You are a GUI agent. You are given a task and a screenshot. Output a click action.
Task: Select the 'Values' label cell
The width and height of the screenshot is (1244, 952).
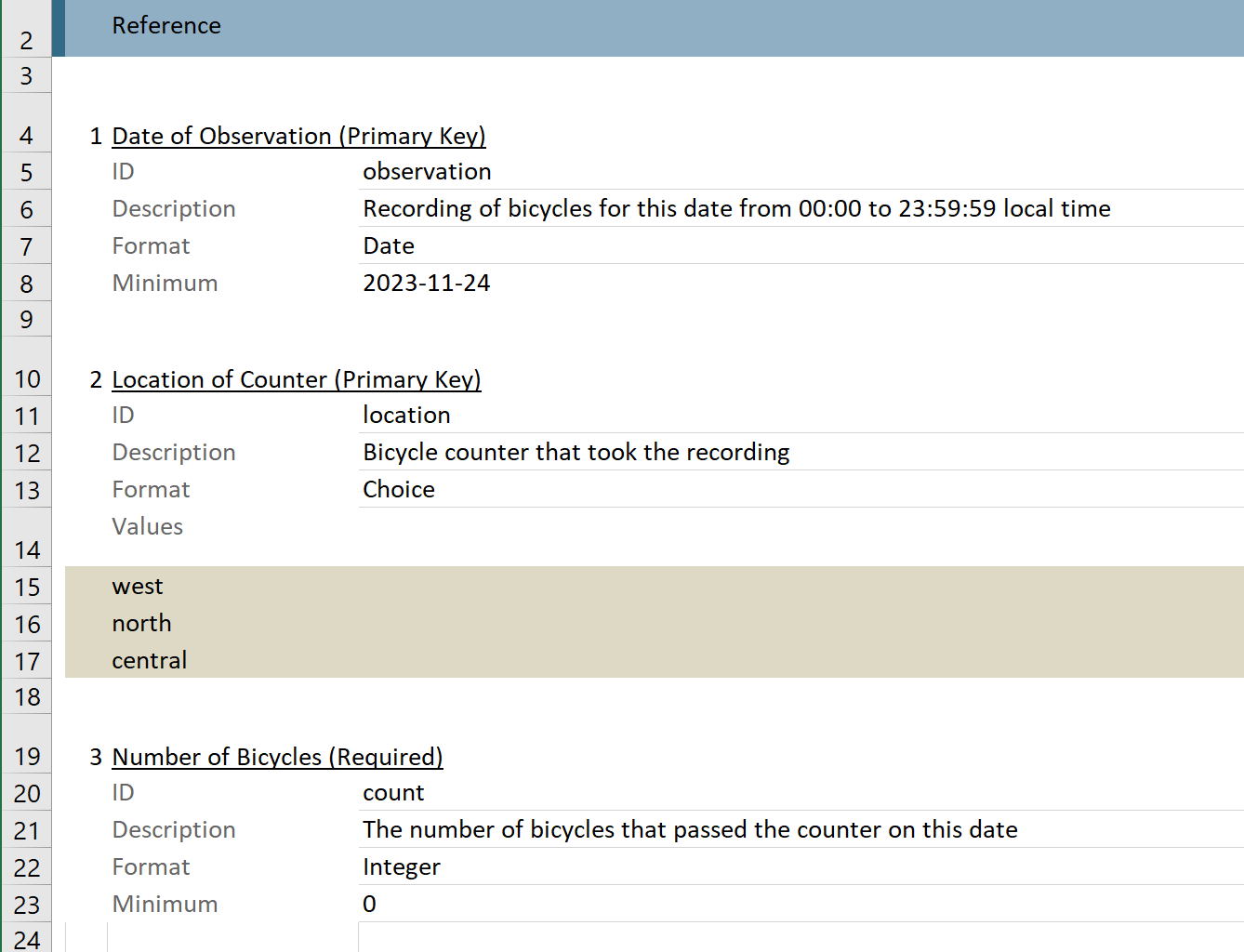[x=147, y=527]
